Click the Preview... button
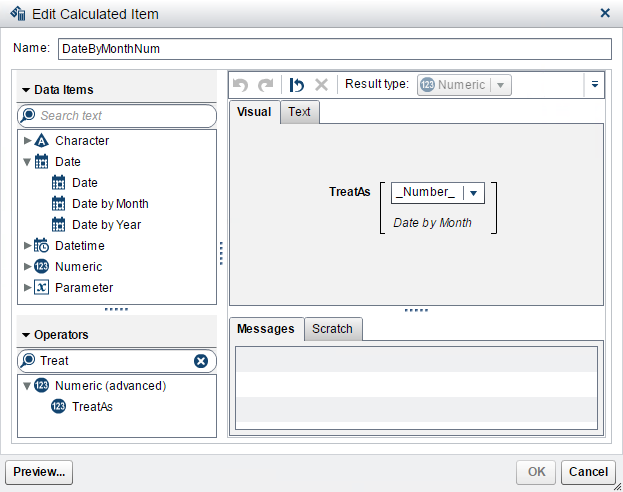The image size is (623, 492). click(40, 472)
